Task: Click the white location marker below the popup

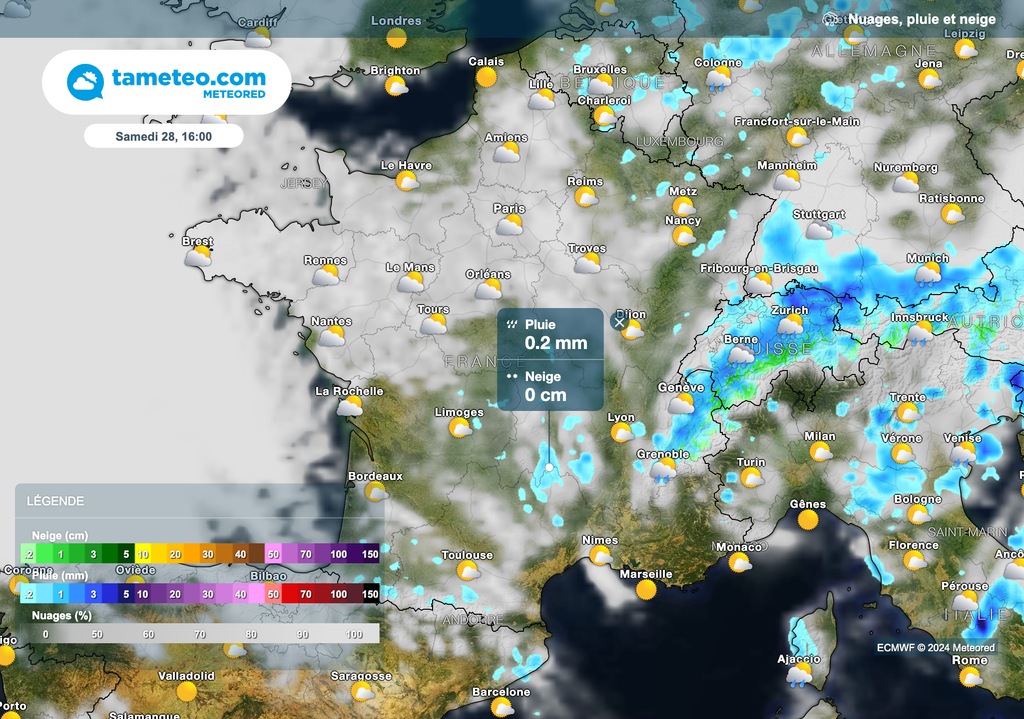Action: [x=549, y=467]
